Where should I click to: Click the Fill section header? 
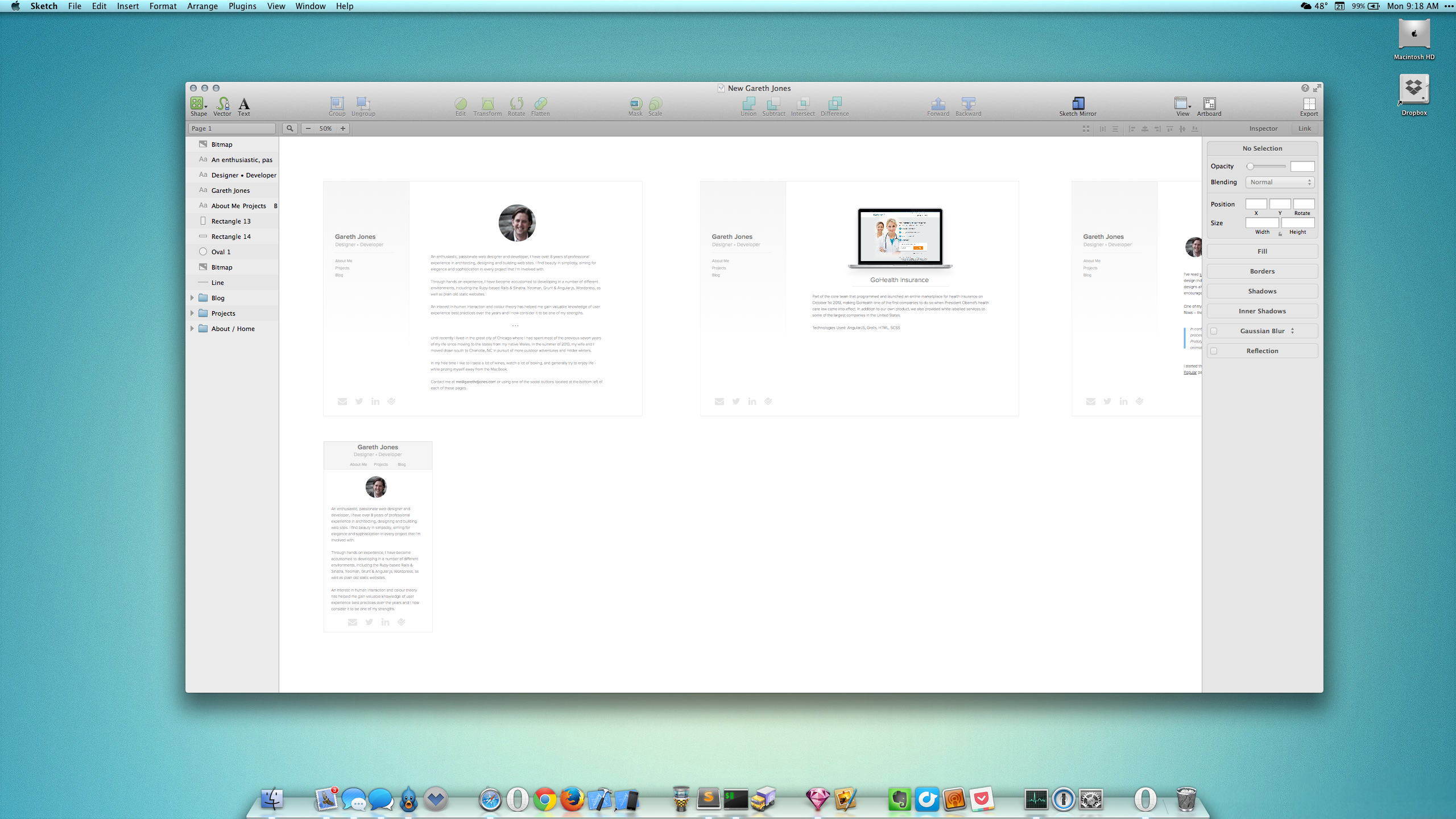pyautogui.click(x=1262, y=251)
